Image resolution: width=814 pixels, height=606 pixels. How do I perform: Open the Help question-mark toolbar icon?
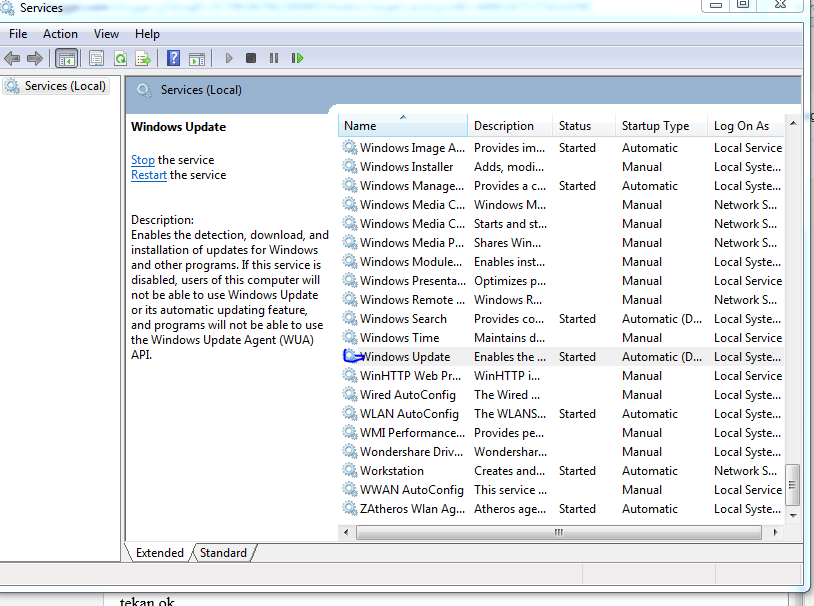(x=173, y=58)
